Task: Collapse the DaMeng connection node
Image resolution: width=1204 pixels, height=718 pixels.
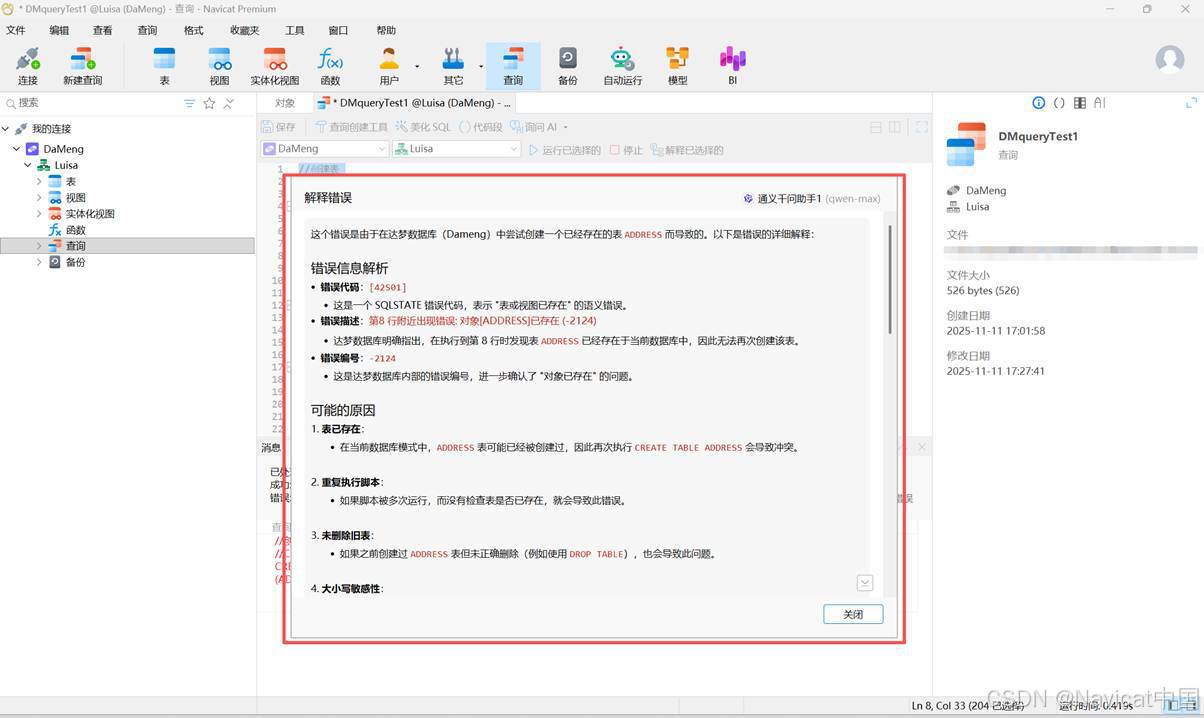Action: coord(17,149)
